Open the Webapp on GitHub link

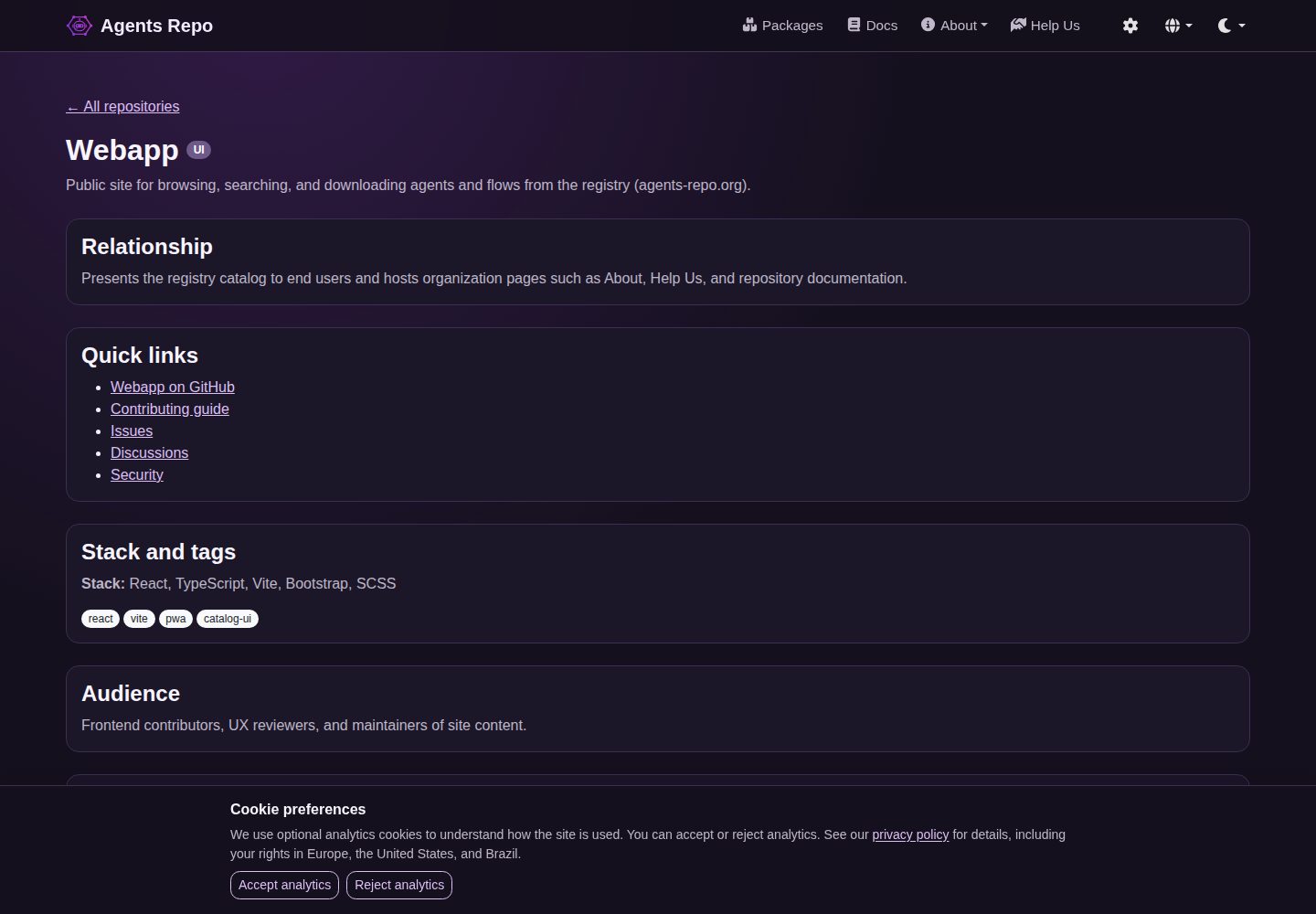click(173, 387)
